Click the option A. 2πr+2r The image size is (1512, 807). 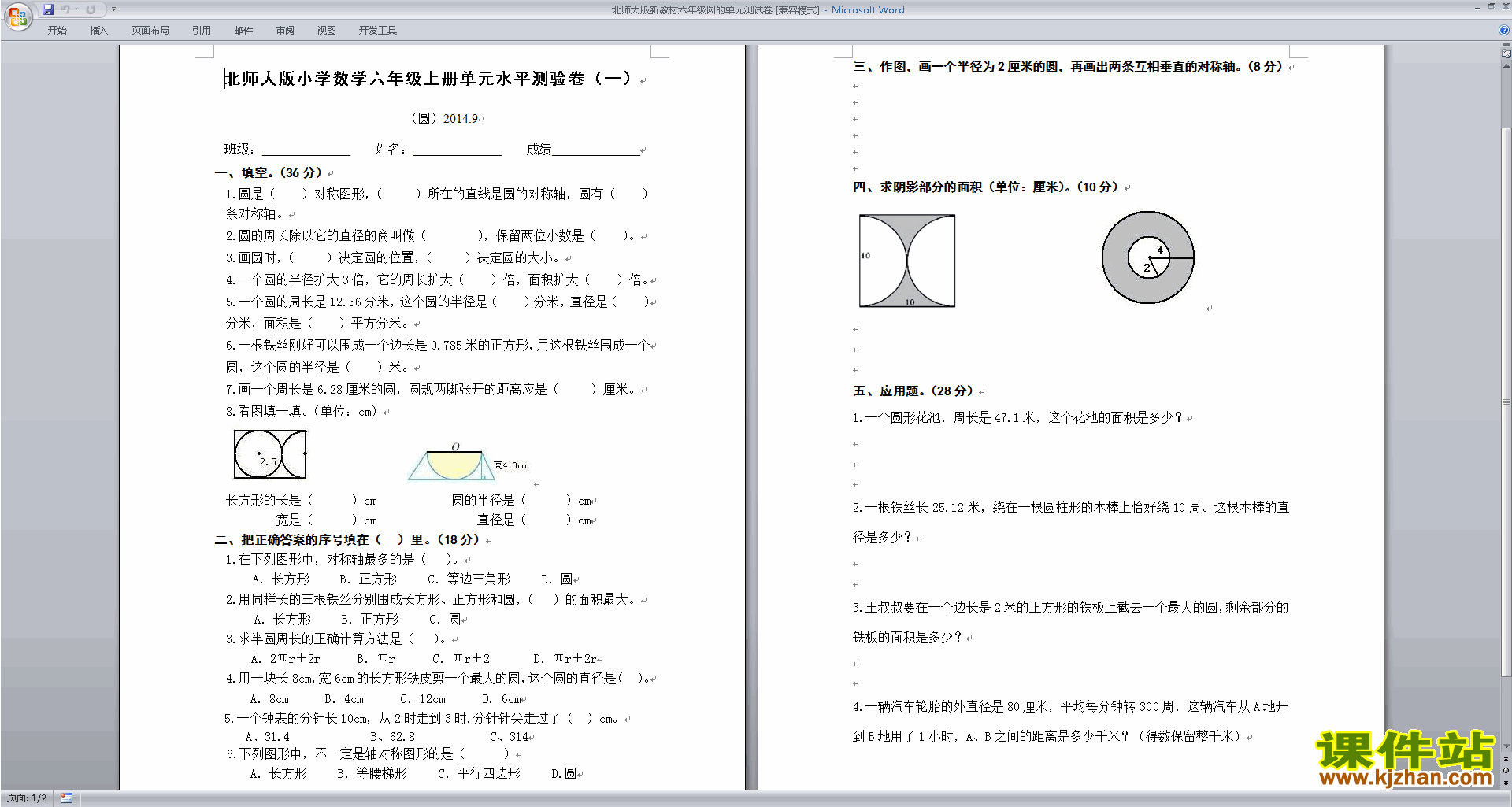coord(285,658)
